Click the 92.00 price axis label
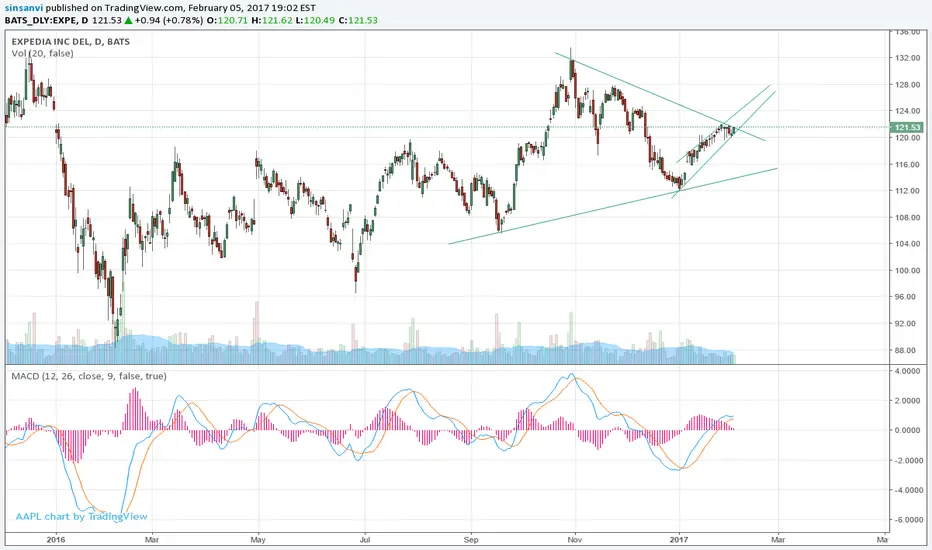The width and height of the screenshot is (932, 550). point(905,323)
